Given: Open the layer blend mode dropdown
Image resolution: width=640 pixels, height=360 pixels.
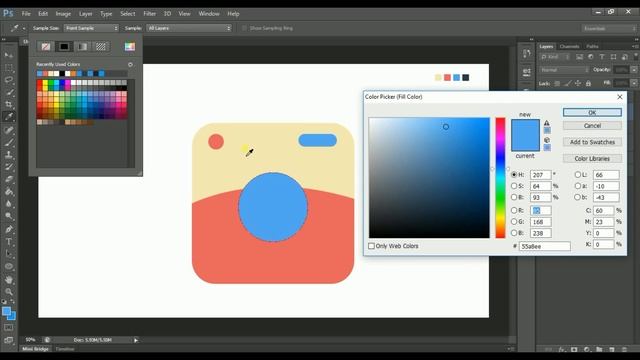Looking at the screenshot, I should 564,70.
